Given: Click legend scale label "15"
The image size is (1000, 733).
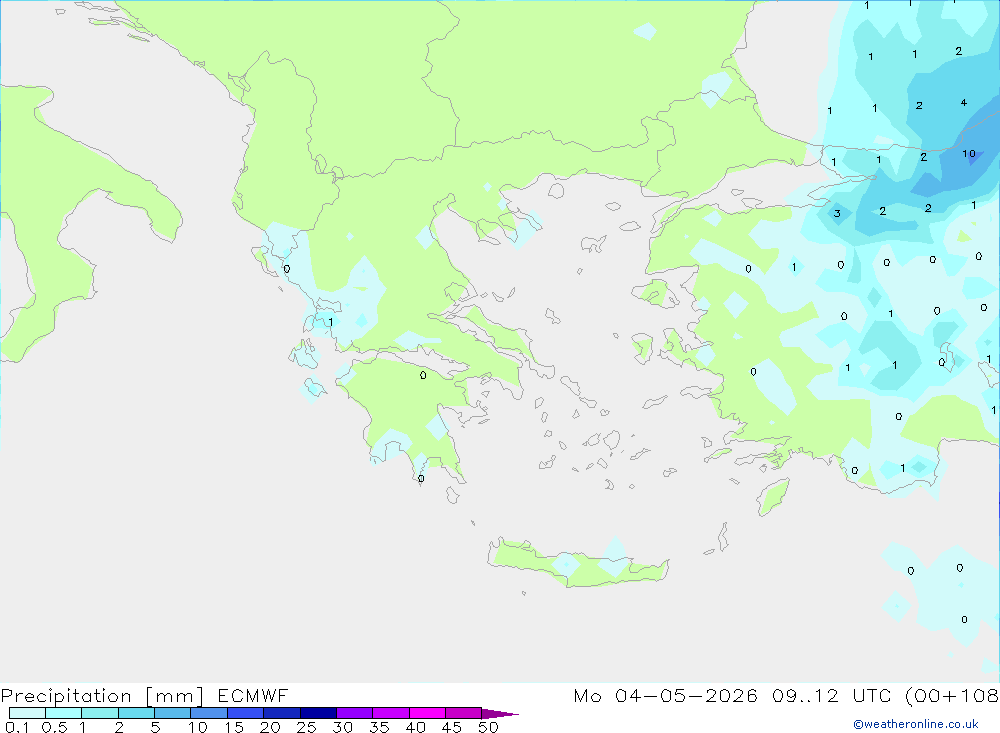Looking at the screenshot, I should pos(234,727).
